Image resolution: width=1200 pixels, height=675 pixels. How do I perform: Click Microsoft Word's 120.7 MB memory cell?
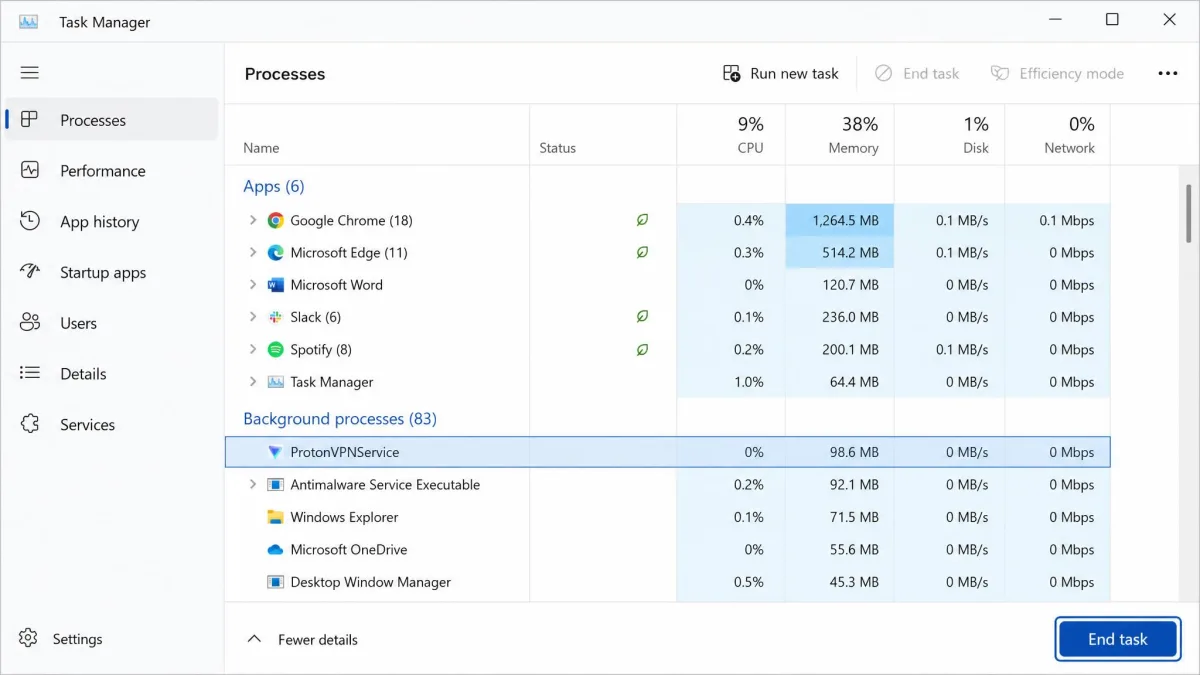tap(840, 285)
